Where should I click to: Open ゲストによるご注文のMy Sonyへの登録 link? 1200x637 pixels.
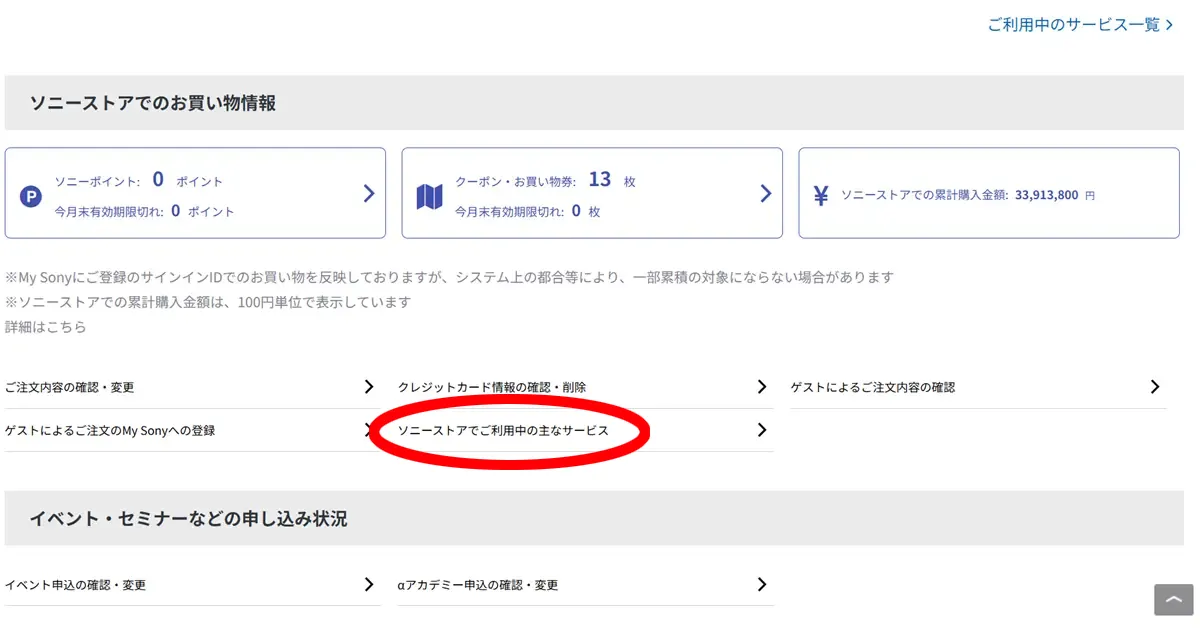click(110, 431)
